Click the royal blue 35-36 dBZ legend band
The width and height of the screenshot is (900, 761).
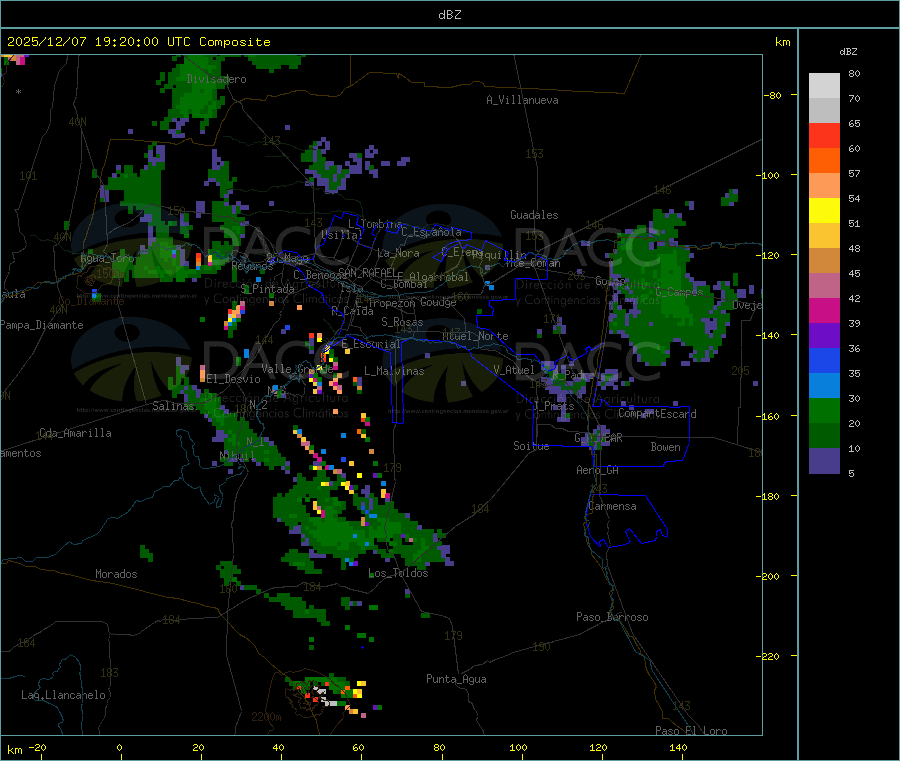tap(824, 361)
